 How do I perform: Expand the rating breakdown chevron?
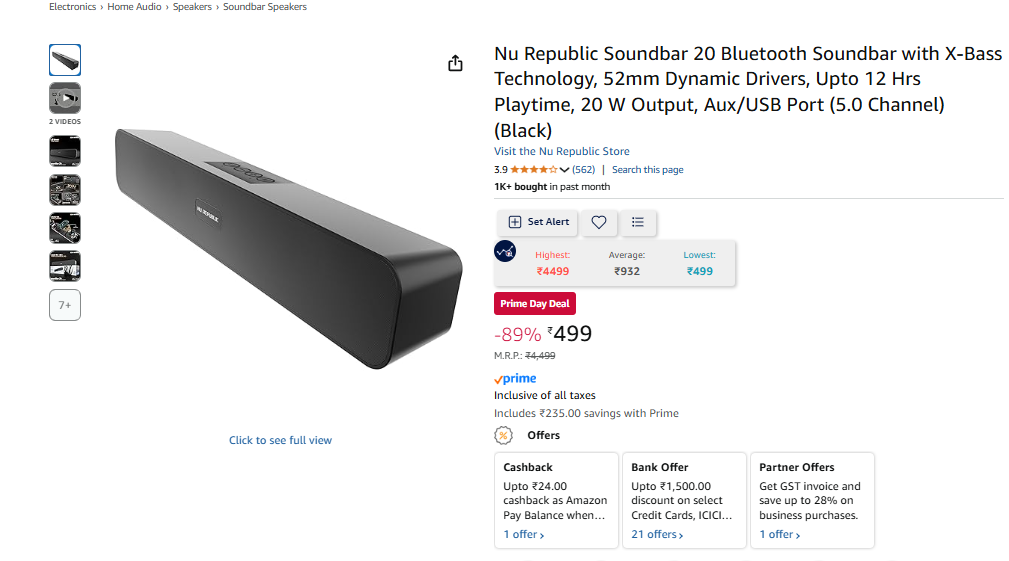coord(564,170)
